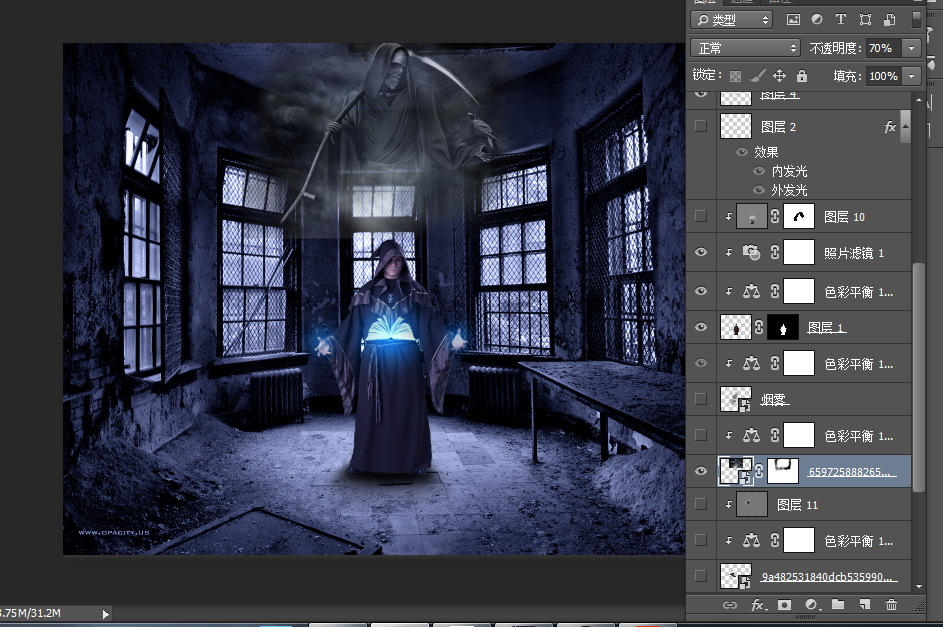Image resolution: width=943 pixels, height=627 pixels.
Task: Open the 类型 filter type dropdown
Action: pos(732,20)
